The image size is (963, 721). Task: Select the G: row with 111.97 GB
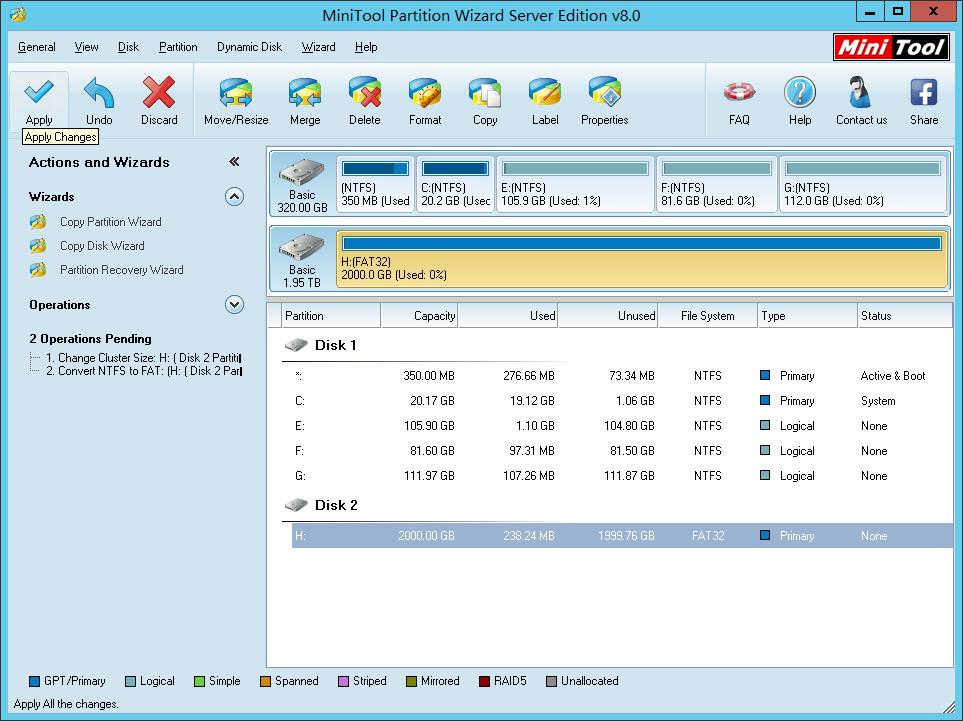(622, 476)
